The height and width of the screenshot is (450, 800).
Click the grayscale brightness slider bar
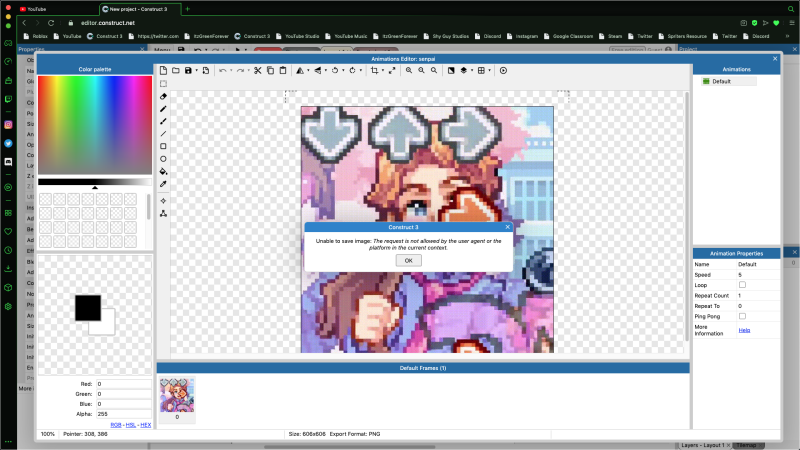(x=95, y=182)
